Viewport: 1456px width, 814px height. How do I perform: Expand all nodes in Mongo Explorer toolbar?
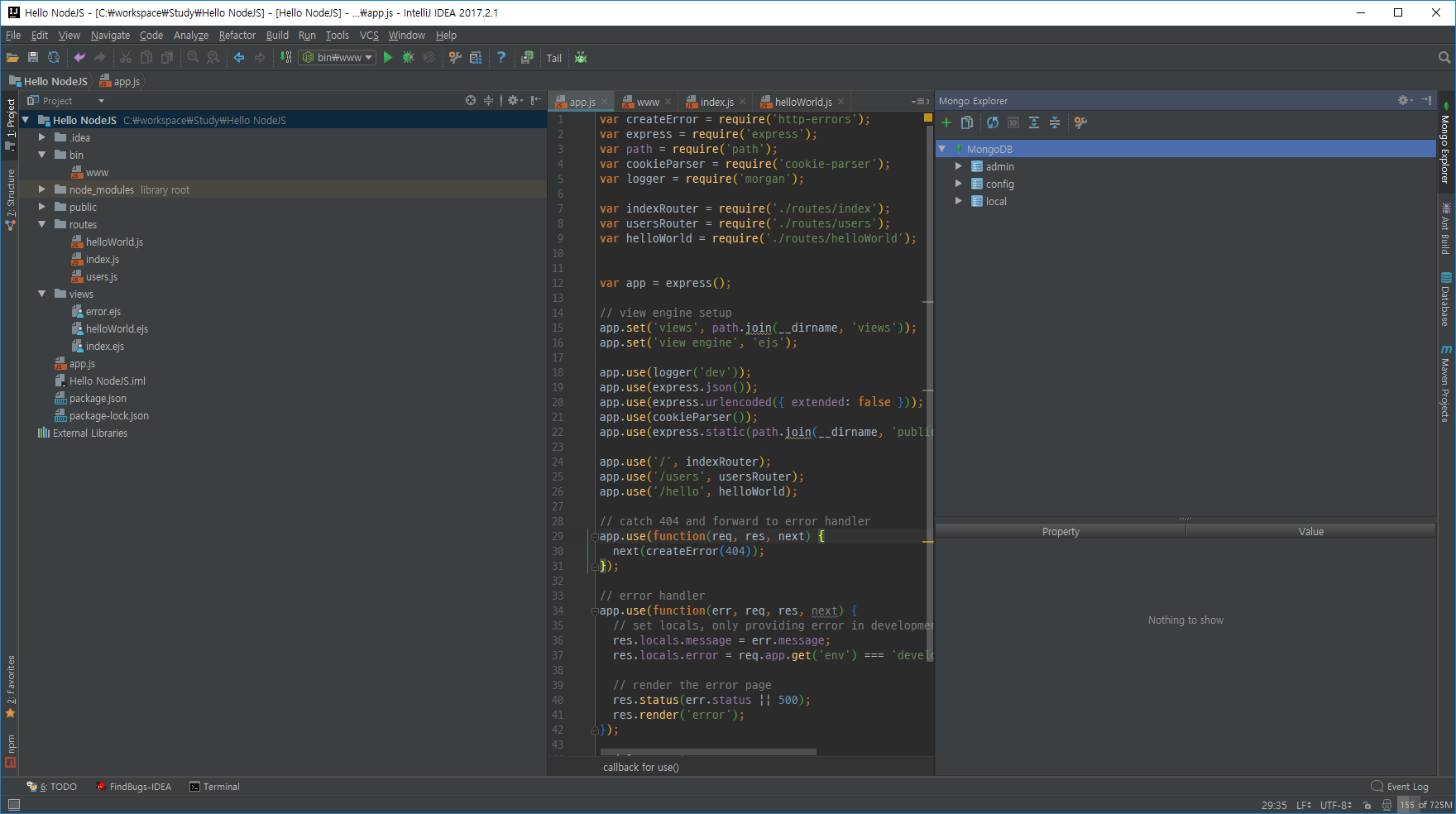pos(1034,122)
